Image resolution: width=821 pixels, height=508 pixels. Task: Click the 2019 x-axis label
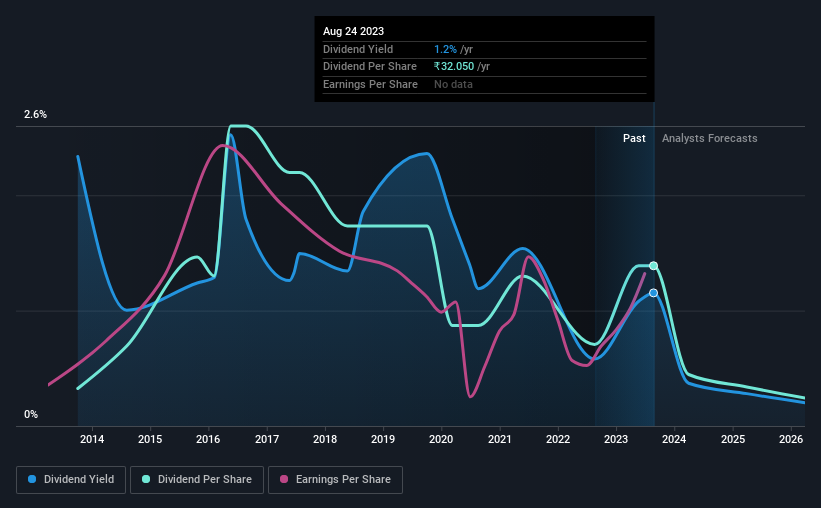pyautogui.click(x=383, y=439)
